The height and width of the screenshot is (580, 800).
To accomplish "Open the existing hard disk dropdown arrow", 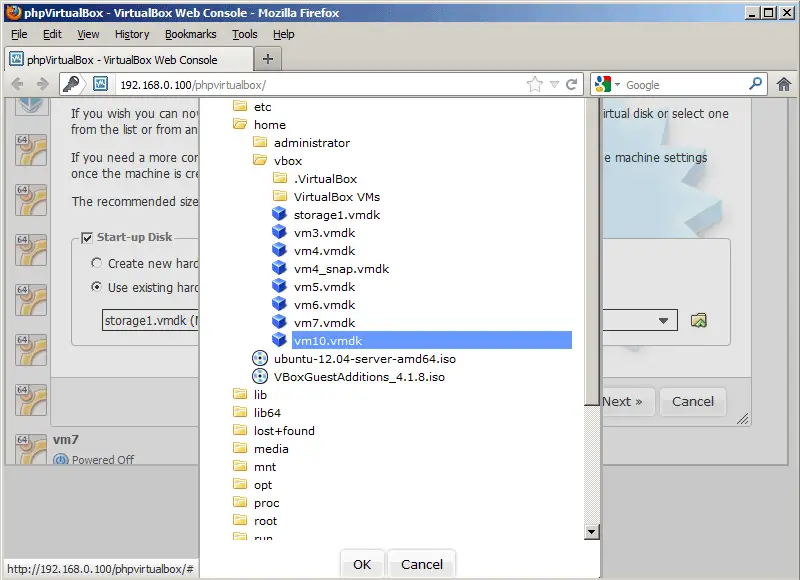I will 663,320.
